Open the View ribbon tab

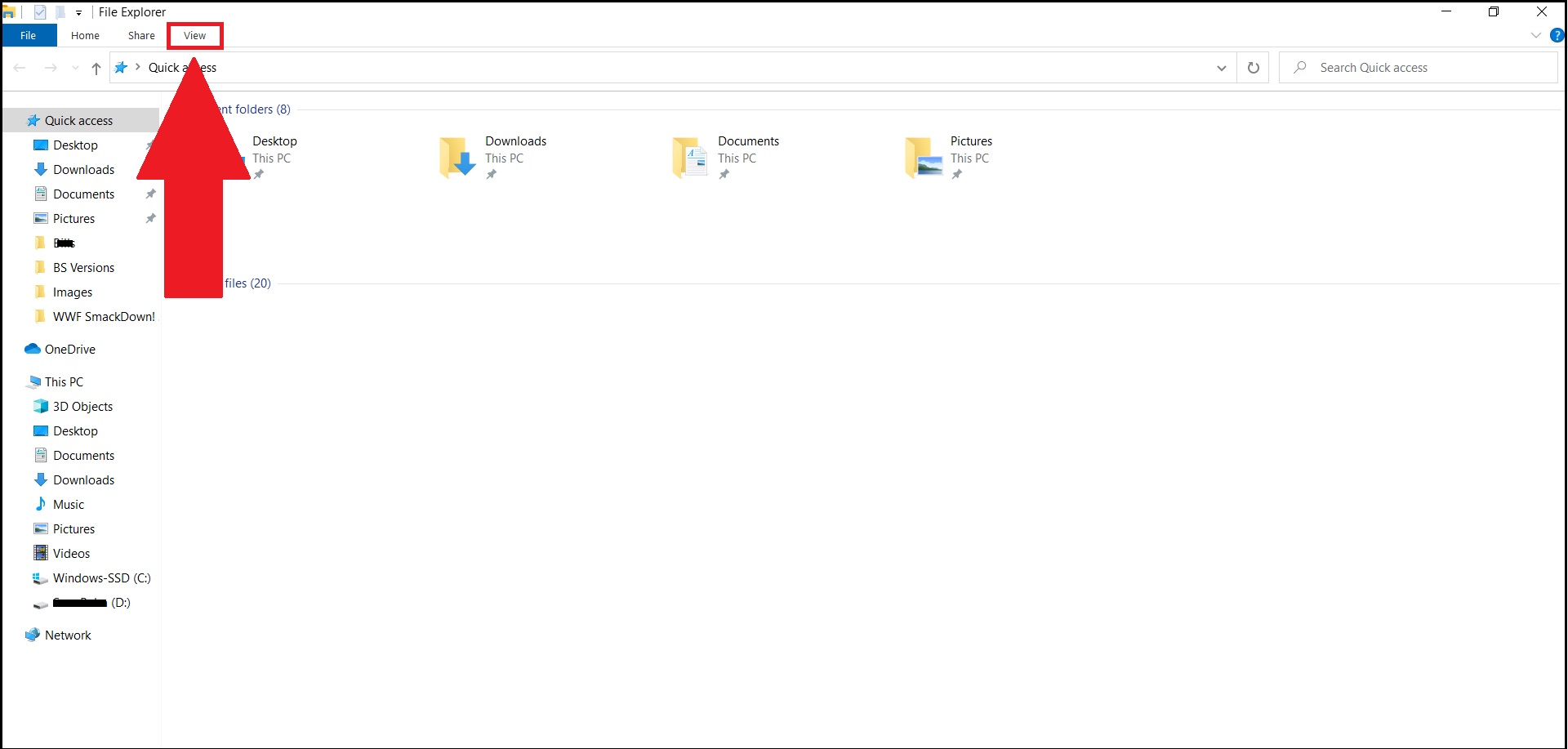(x=194, y=36)
